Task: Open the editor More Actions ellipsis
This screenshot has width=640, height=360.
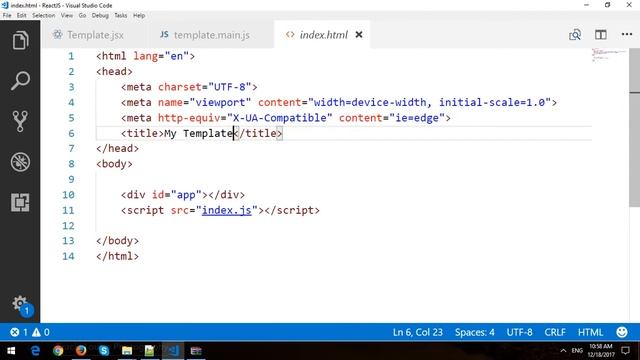Action: pos(627,35)
